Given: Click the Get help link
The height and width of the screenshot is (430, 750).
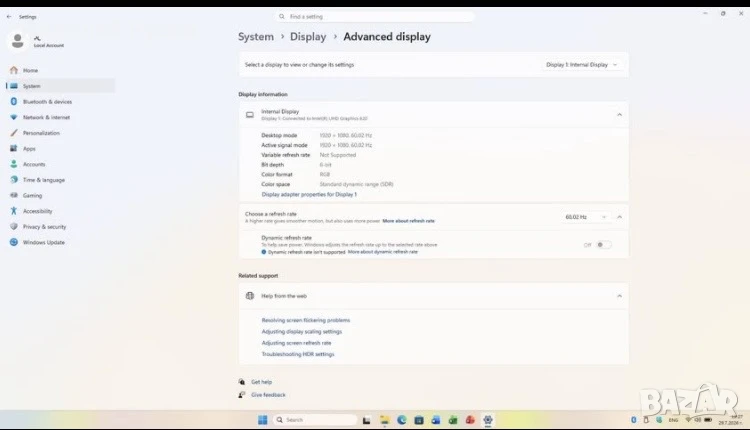Looking at the screenshot, I should point(261,382).
